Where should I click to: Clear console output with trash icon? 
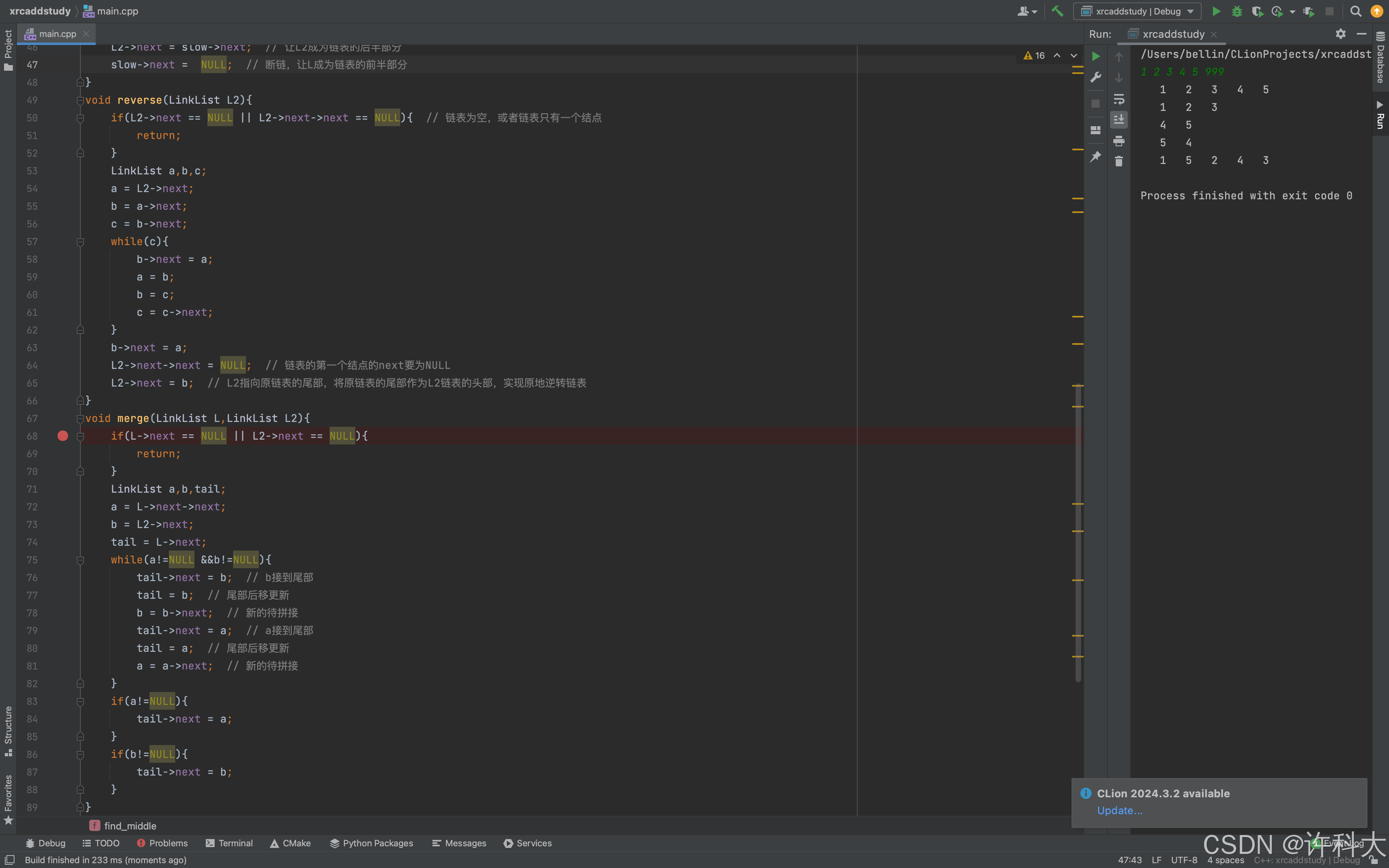(1119, 161)
